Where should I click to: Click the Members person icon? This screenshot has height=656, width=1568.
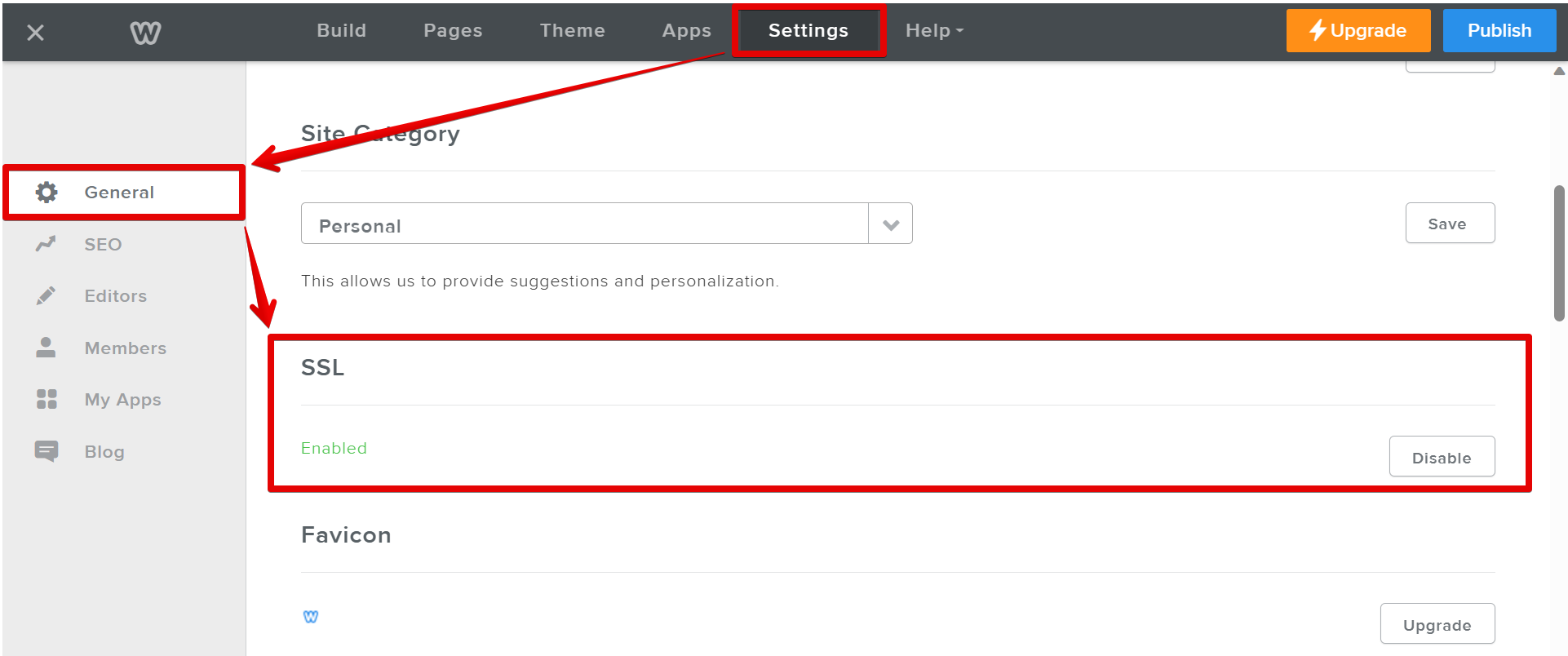click(46, 348)
